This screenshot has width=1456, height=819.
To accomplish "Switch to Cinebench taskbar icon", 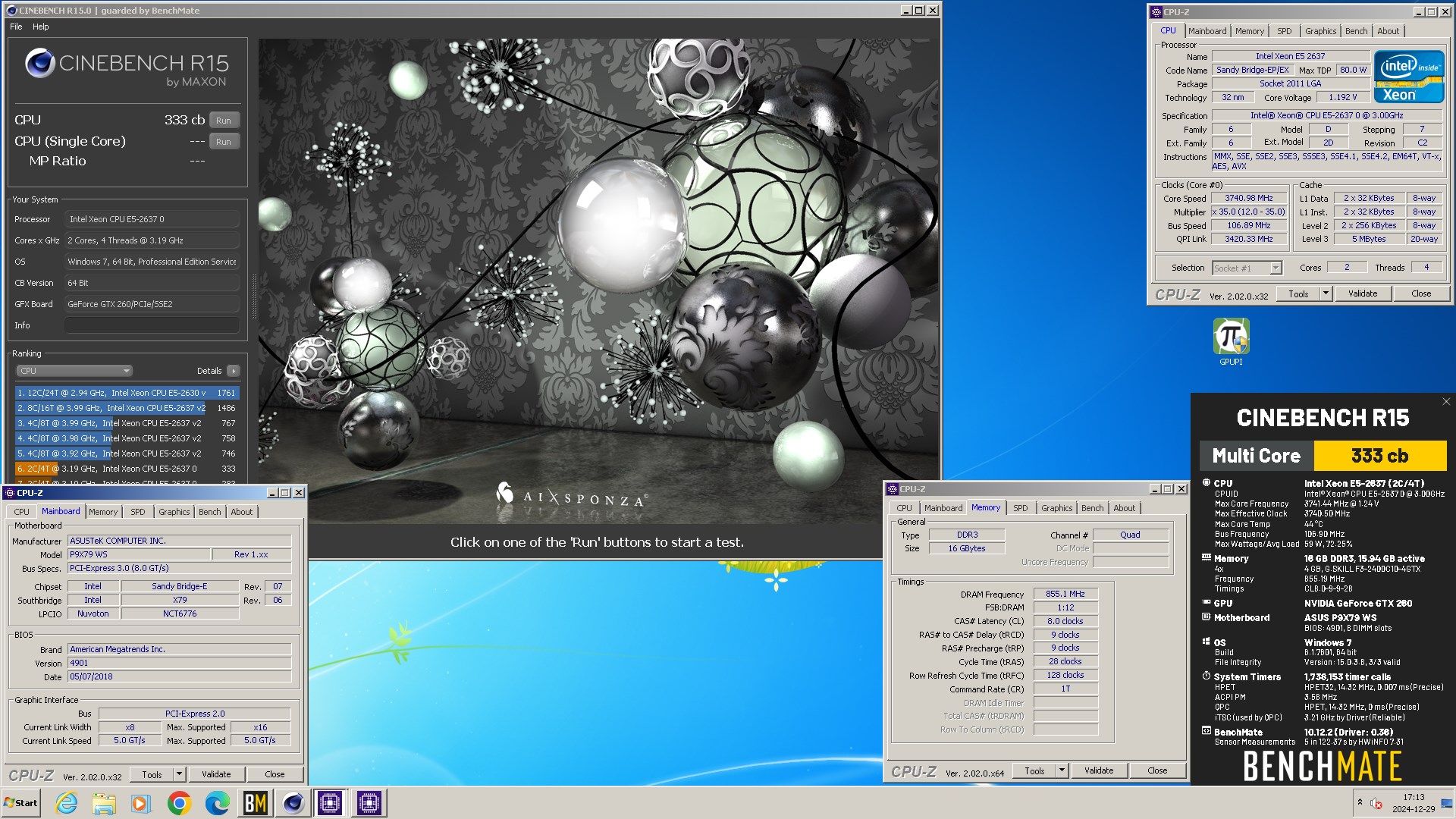I will [293, 803].
